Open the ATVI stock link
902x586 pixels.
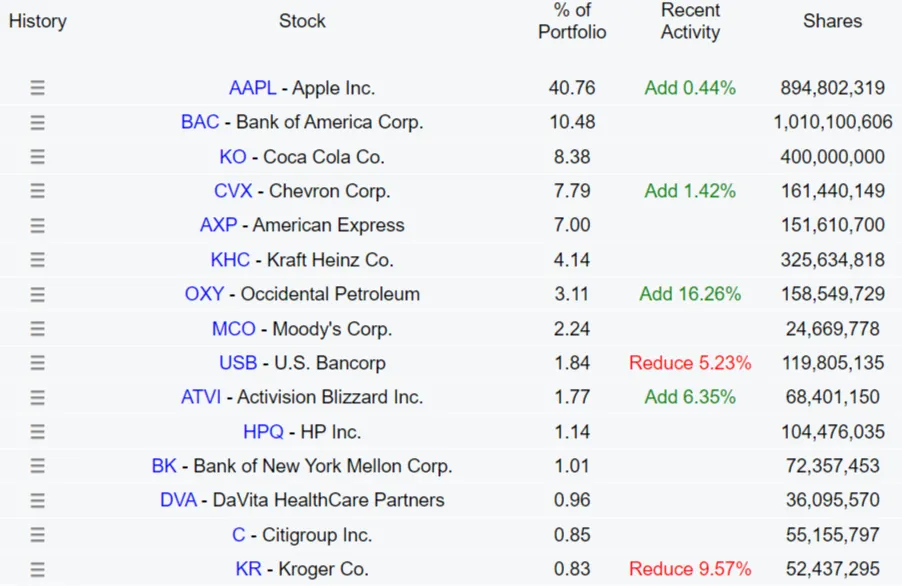pyautogui.click(x=201, y=397)
